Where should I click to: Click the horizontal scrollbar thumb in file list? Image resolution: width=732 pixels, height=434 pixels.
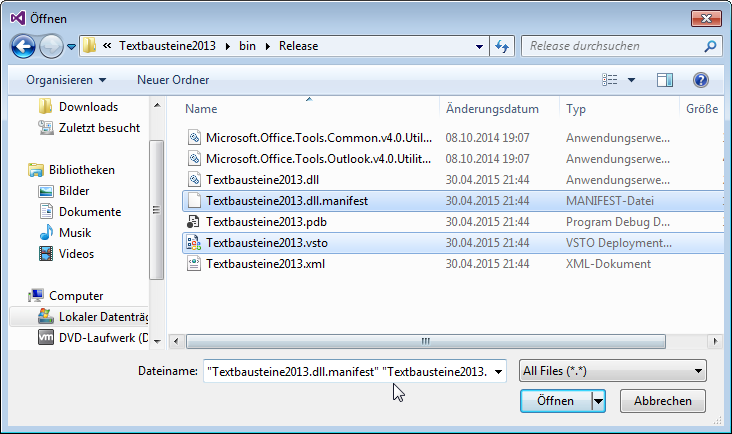[425, 341]
